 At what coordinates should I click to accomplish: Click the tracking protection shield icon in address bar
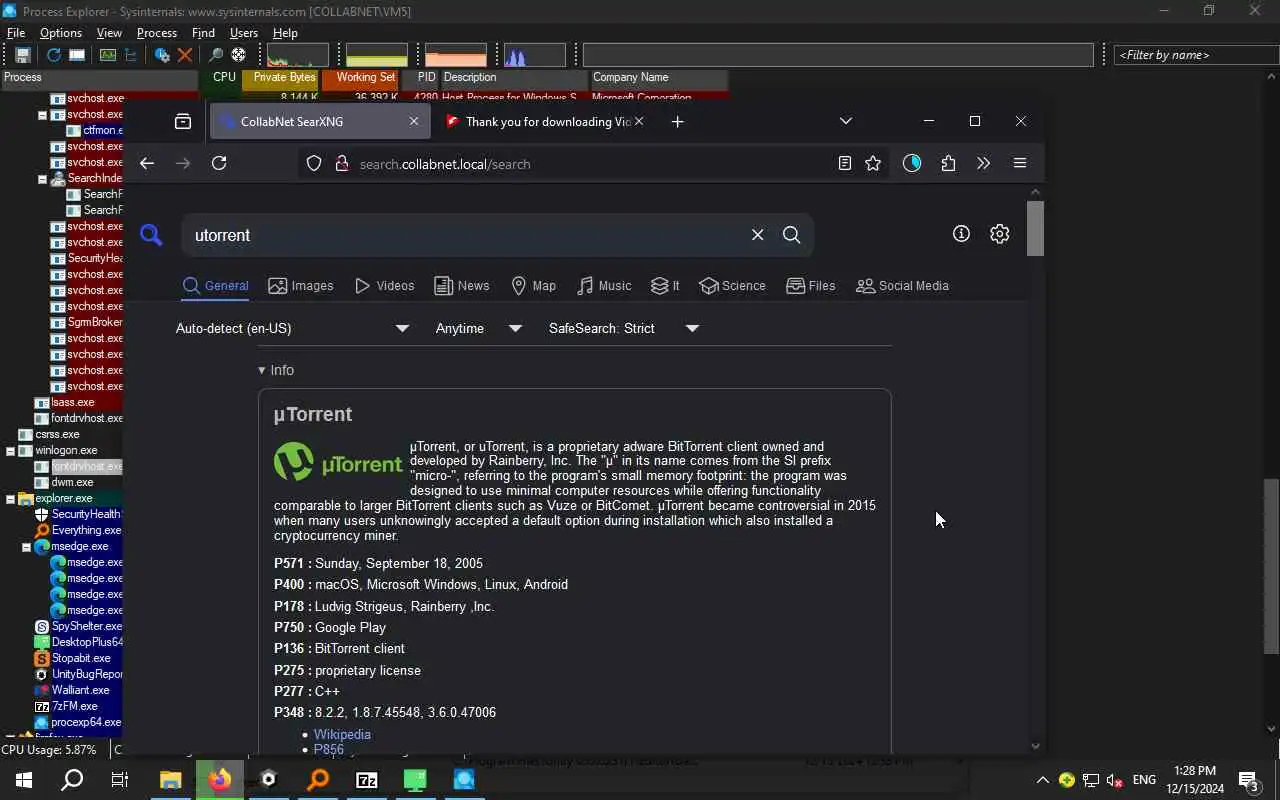pyautogui.click(x=314, y=163)
